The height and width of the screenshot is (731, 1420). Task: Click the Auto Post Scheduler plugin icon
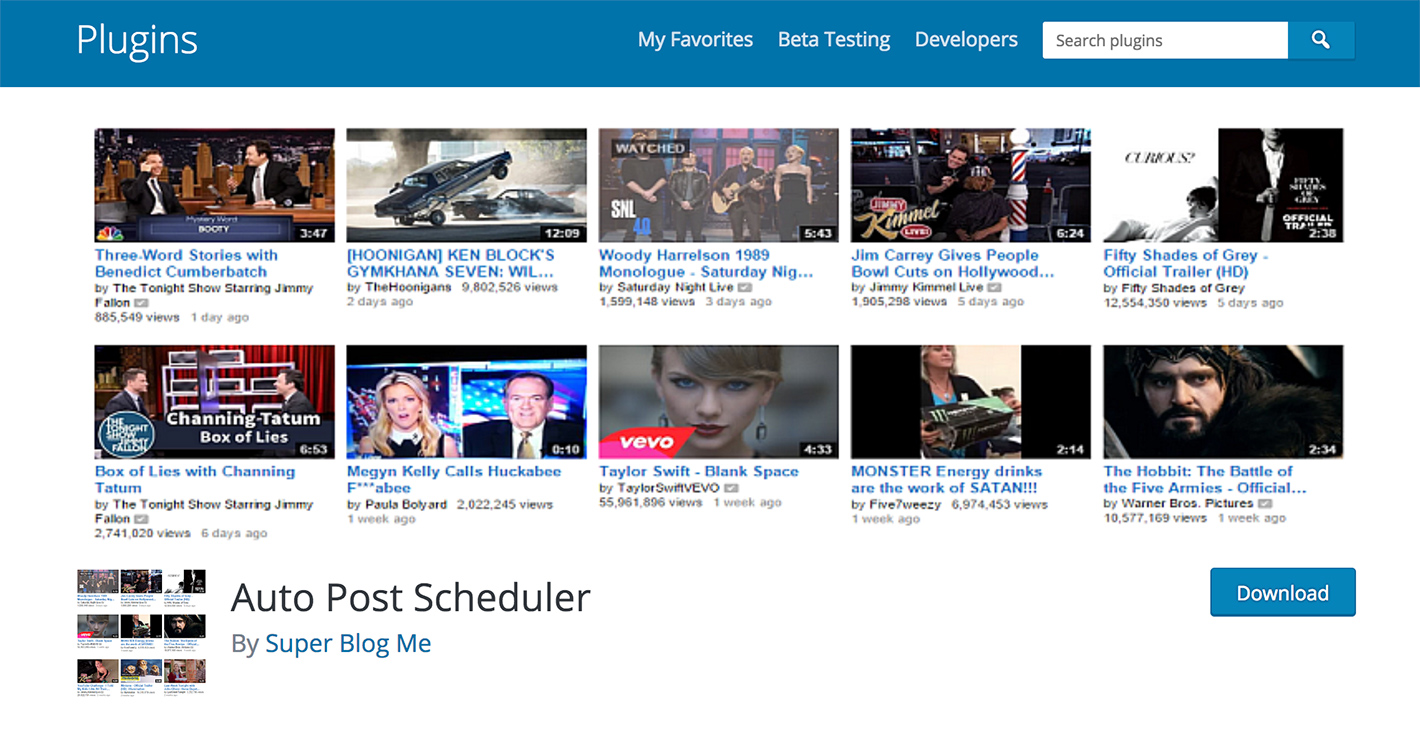(x=141, y=632)
